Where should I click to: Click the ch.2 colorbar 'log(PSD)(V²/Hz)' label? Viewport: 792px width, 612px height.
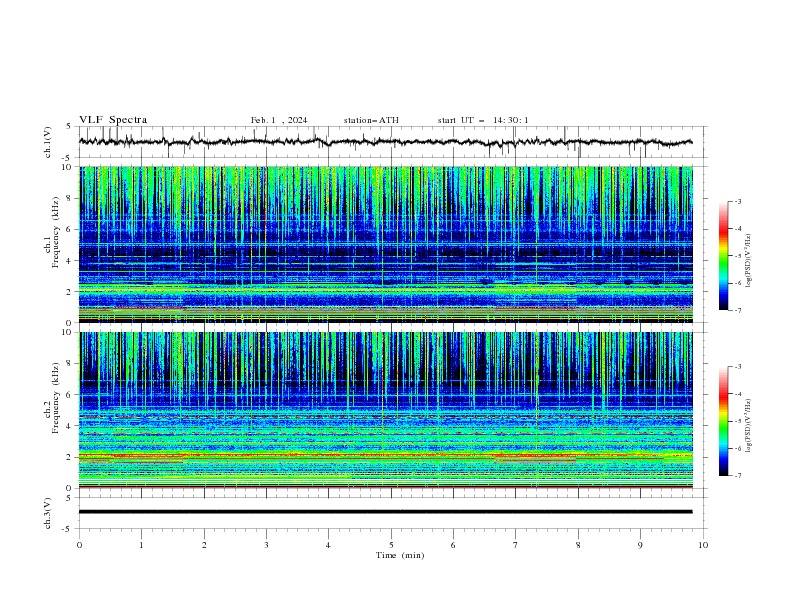pos(749,425)
